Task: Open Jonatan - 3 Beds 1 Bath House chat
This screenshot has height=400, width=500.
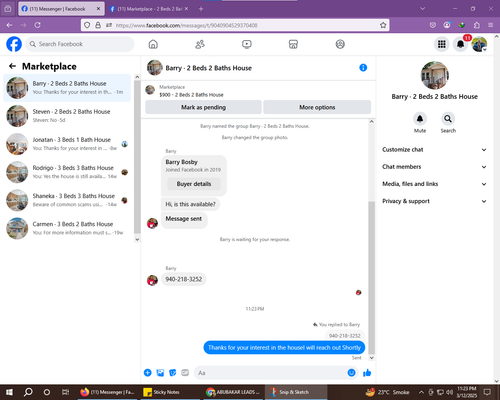Action: click(x=67, y=144)
